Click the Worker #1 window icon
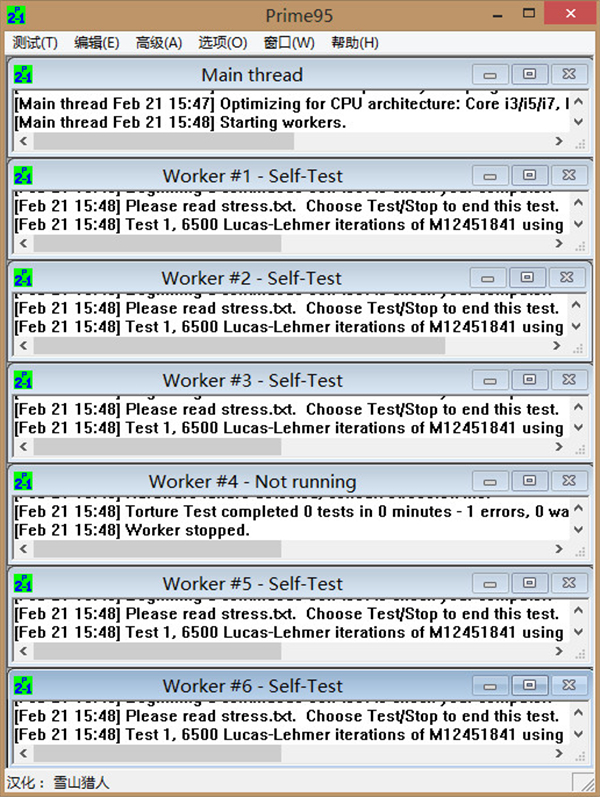 [x=24, y=176]
